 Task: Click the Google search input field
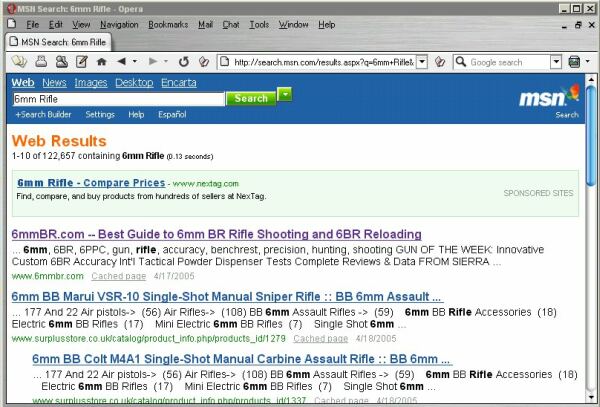(x=509, y=62)
